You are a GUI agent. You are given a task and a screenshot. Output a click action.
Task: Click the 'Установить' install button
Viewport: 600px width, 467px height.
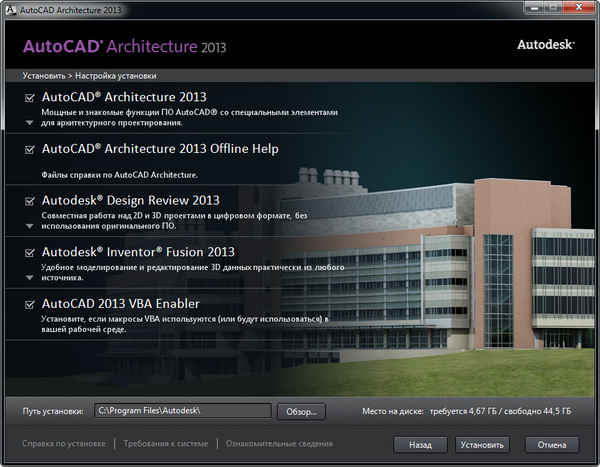(481, 444)
